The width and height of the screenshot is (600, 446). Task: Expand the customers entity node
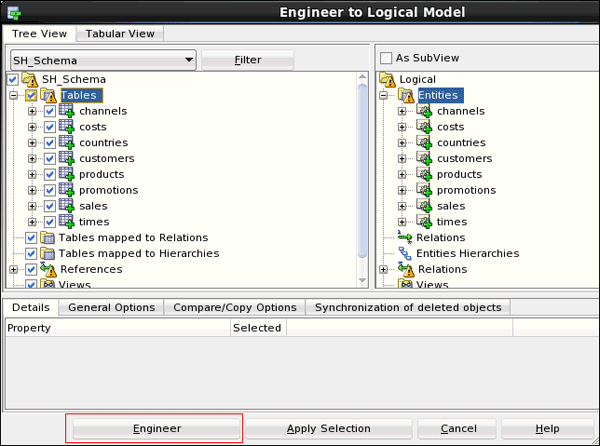coord(402,159)
